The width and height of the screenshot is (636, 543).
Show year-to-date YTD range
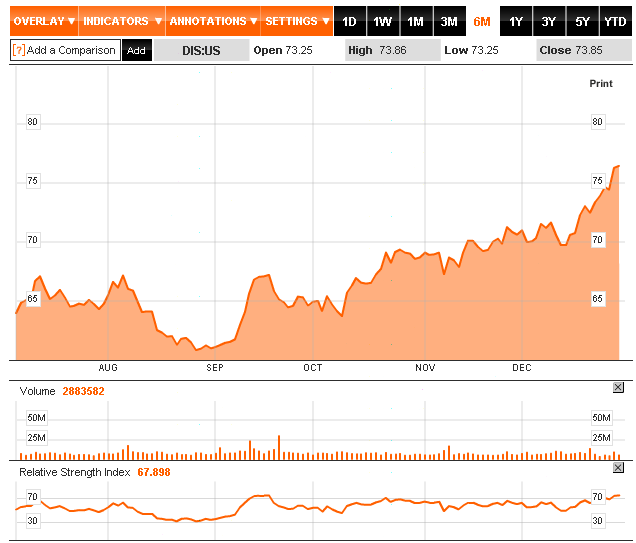(x=615, y=21)
